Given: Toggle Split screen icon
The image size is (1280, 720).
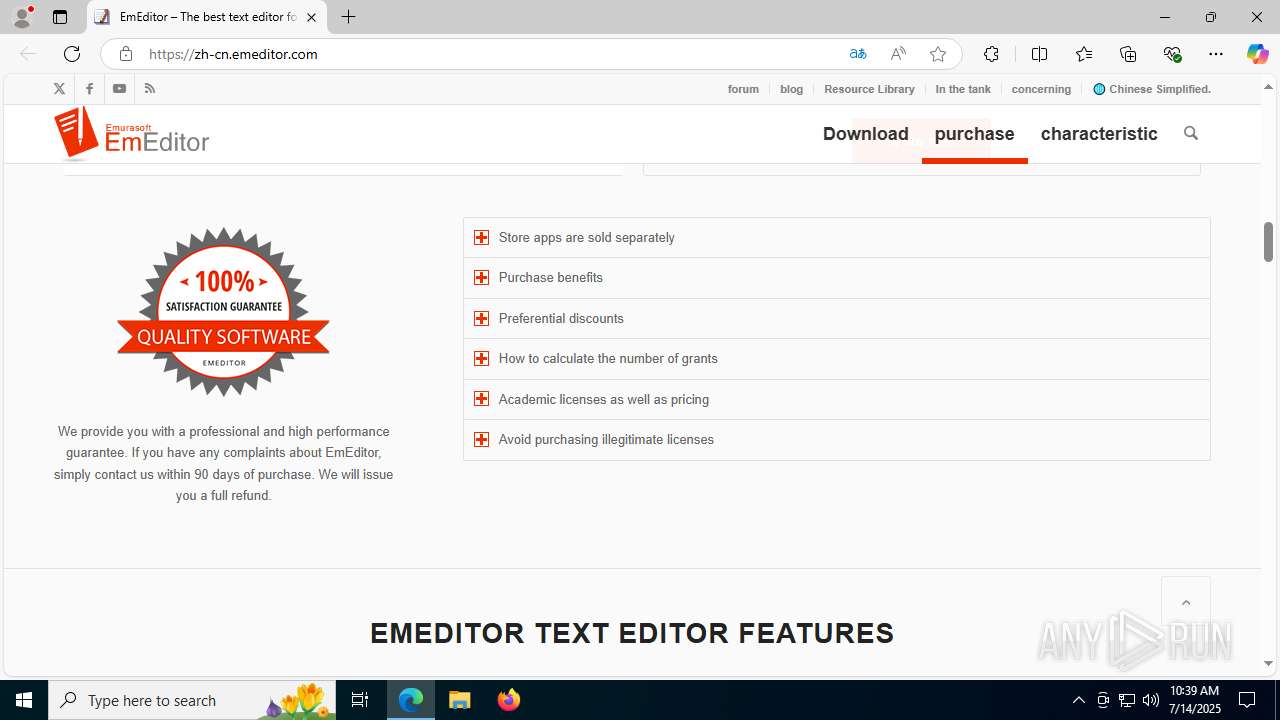Looking at the screenshot, I should (1039, 54).
